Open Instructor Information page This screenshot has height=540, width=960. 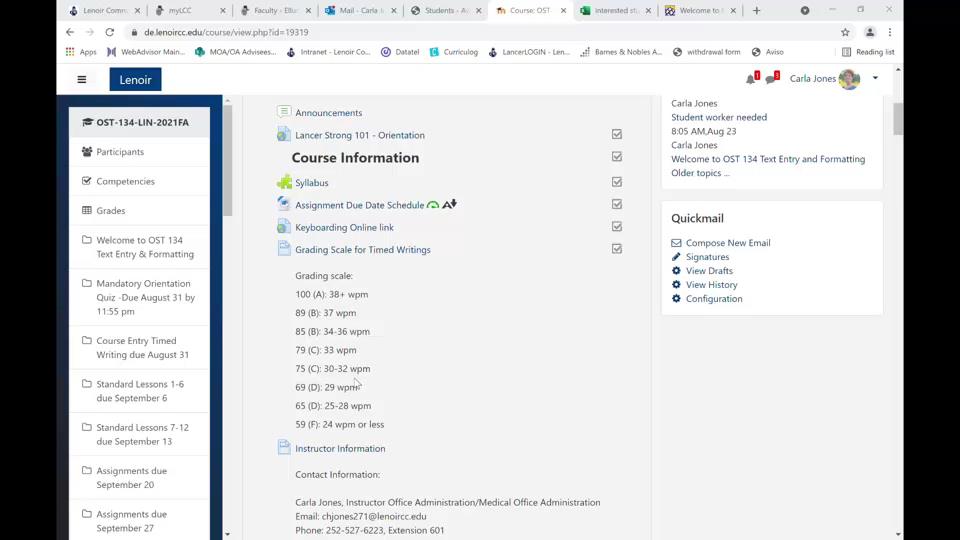[340, 449]
